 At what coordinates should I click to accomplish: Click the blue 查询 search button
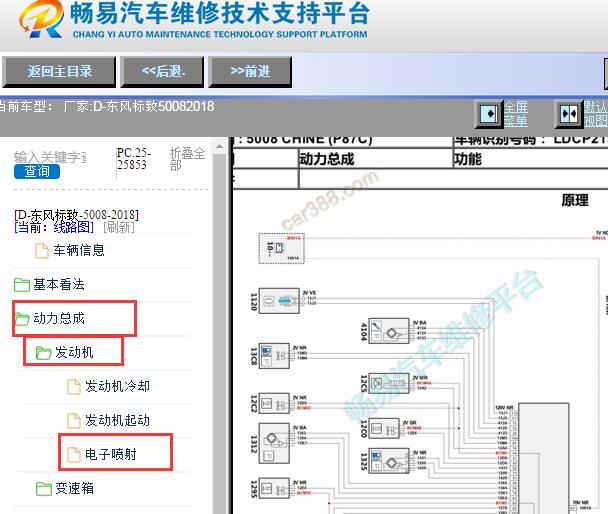click(37, 171)
